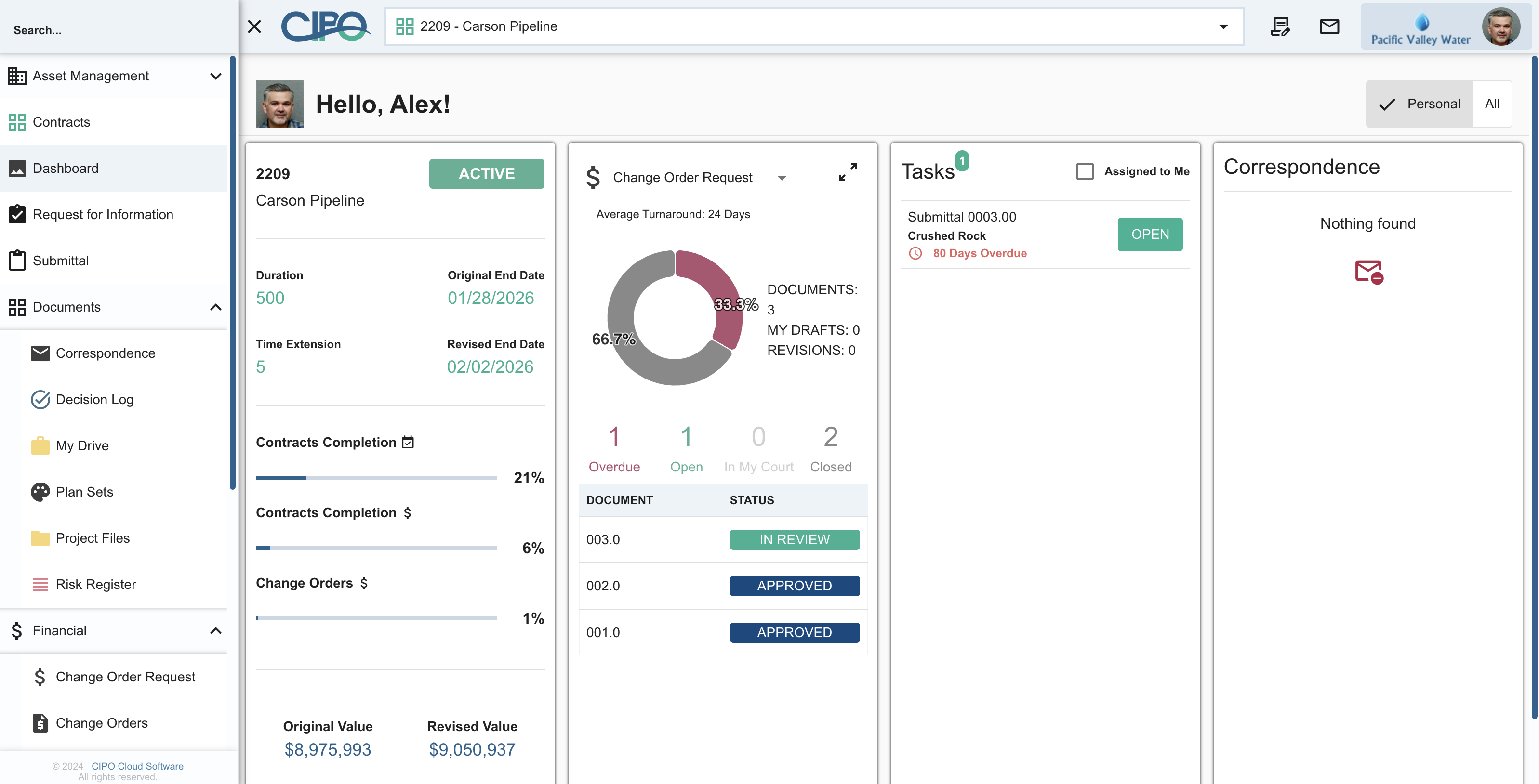Screen dimensions: 1539x784
Task: Click the OPEN button on Submittal 0003.00
Action: [x=1150, y=234]
